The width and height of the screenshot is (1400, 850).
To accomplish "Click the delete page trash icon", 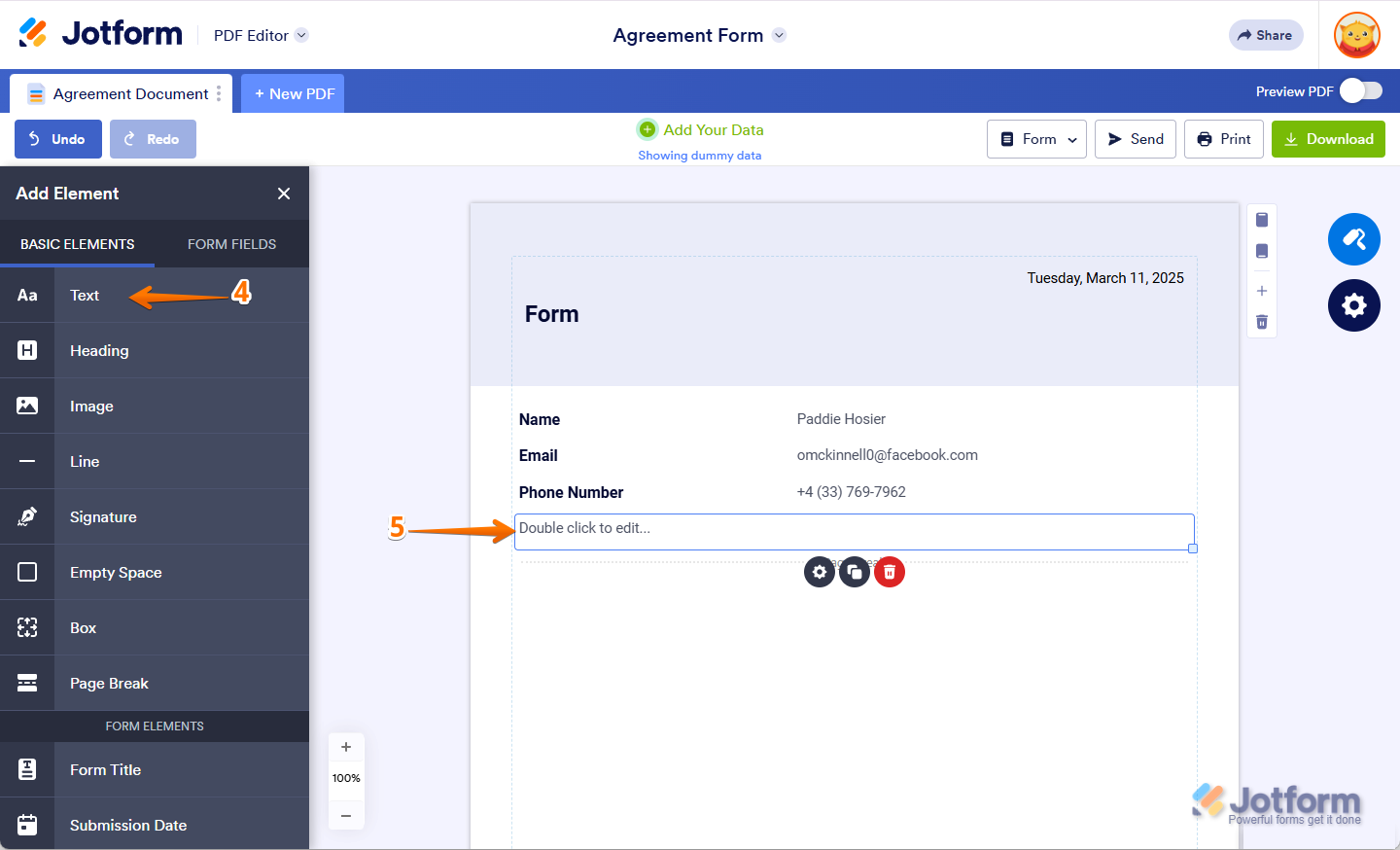I will (1262, 322).
